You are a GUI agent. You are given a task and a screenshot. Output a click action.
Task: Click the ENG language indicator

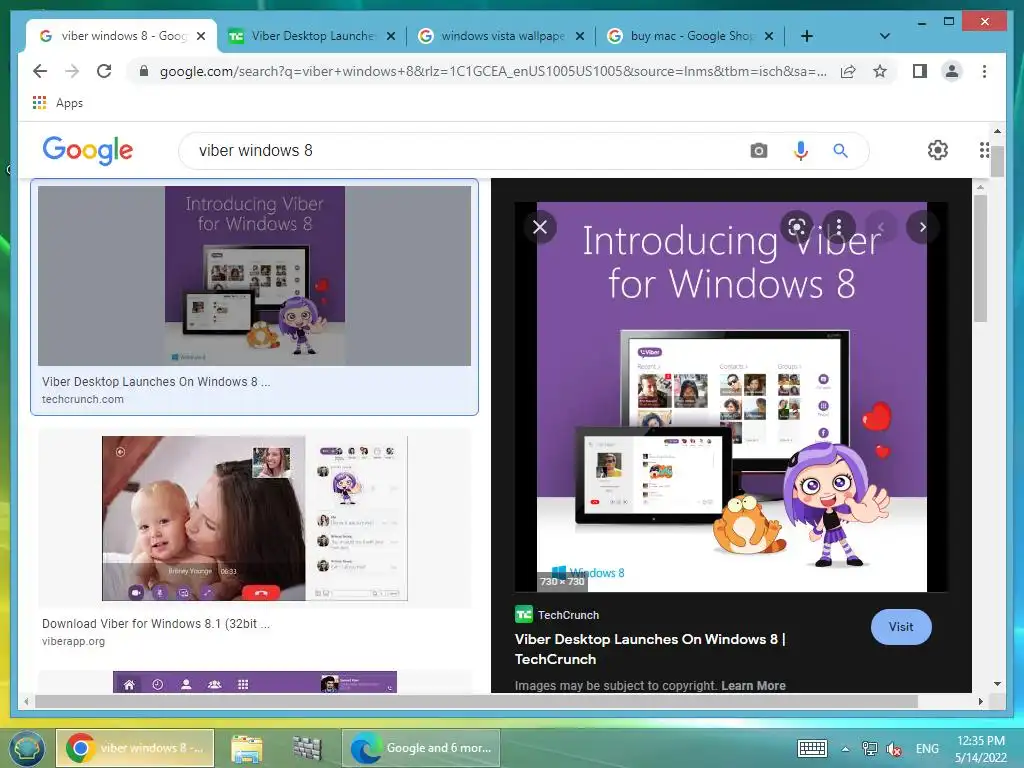tap(927, 748)
